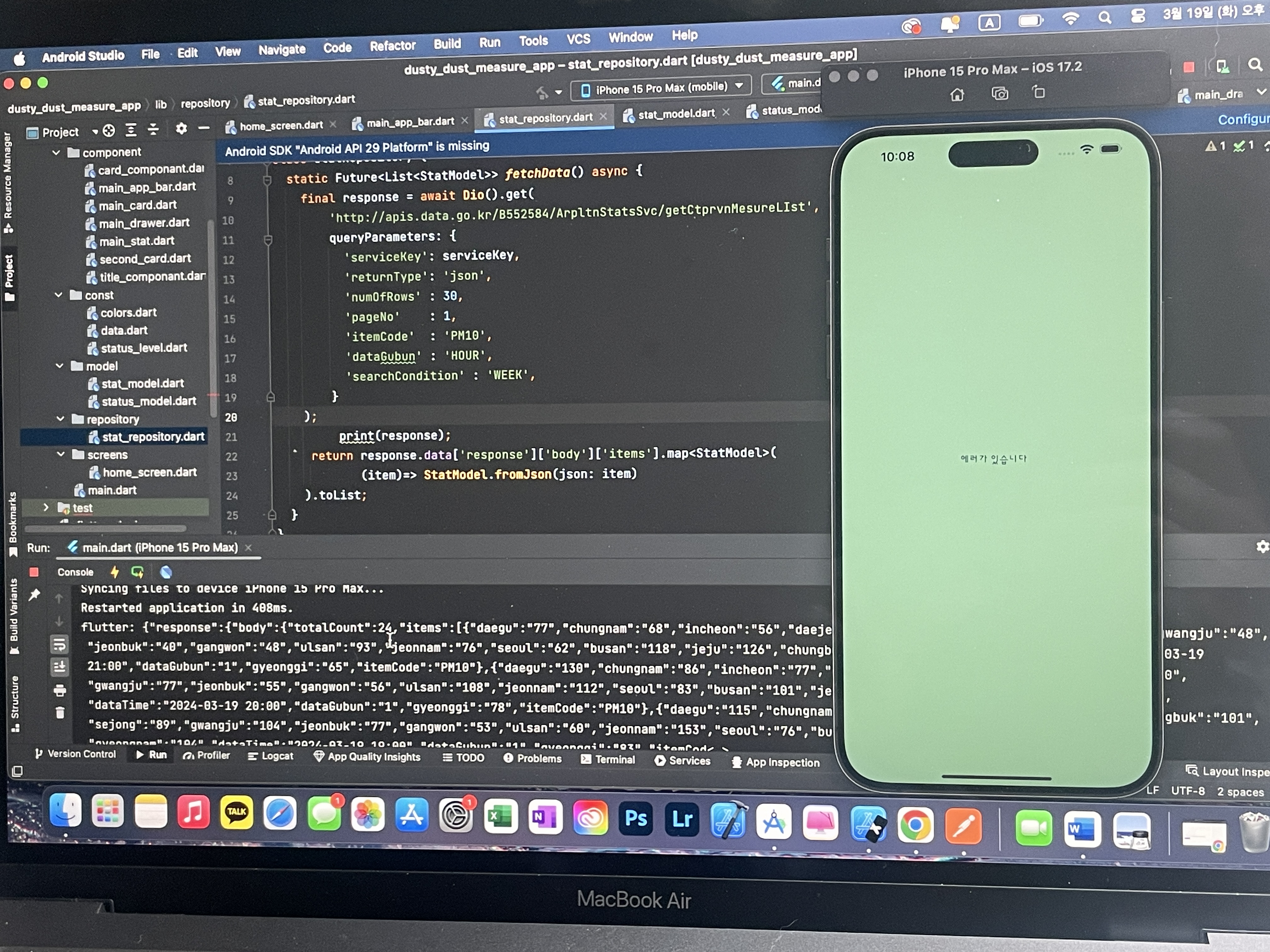Switch to the home_screen.dart editor tab
Image resolution: width=1270 pixels, height=952 pixels.
pos(281,125)
